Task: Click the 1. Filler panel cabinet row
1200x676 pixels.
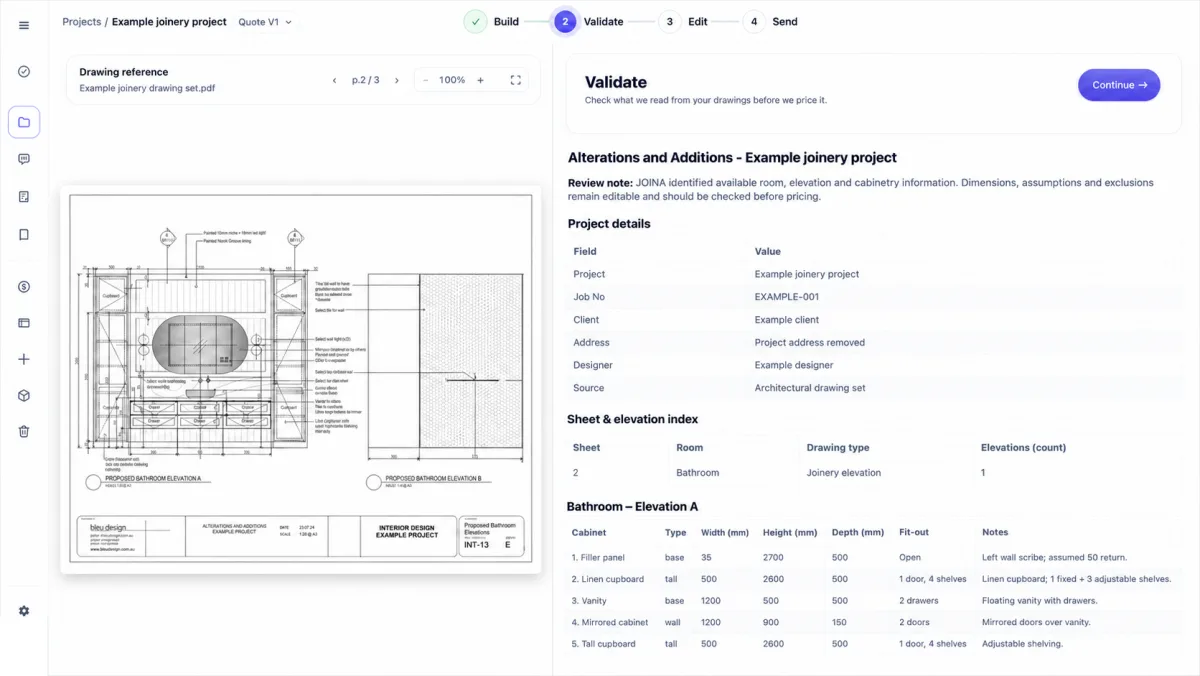Action: (875, 557)
